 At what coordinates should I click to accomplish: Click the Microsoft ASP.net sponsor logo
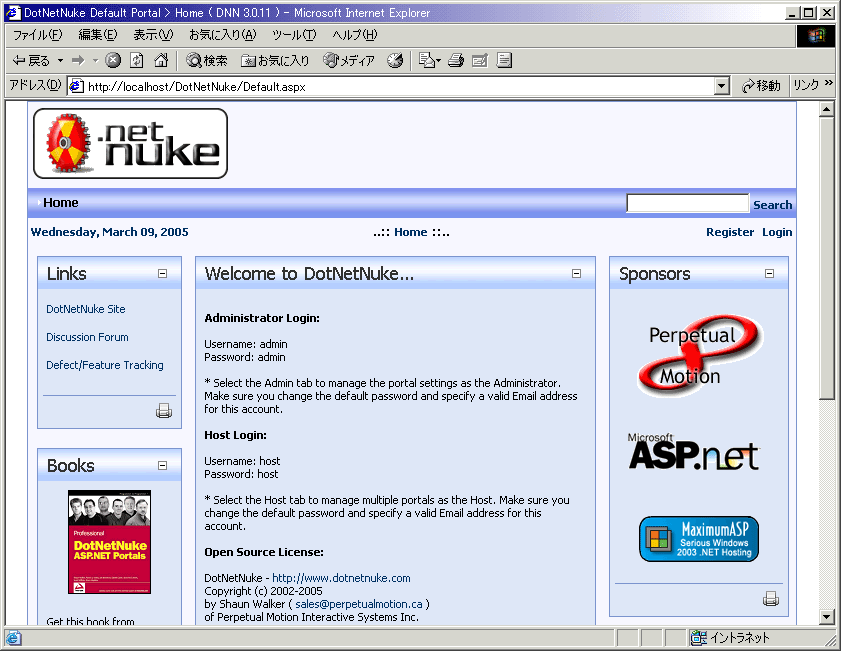694,452
